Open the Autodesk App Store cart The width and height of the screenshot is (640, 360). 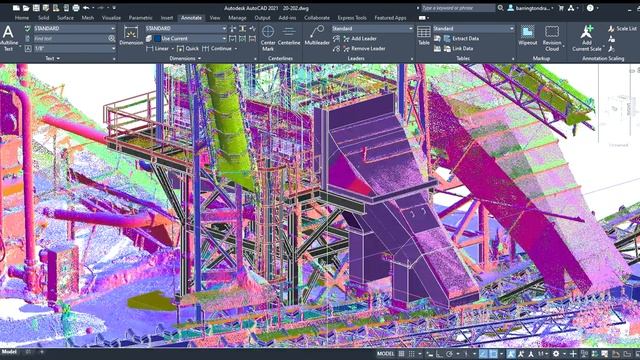coord(561,8)
